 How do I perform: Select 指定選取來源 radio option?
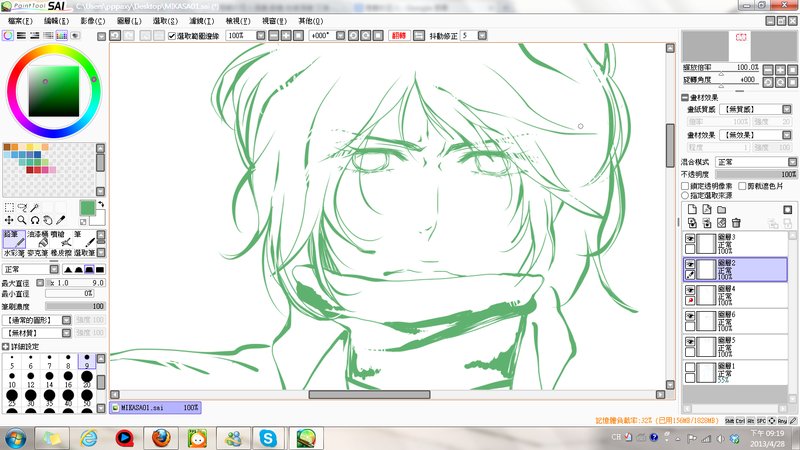coord(685,195)
